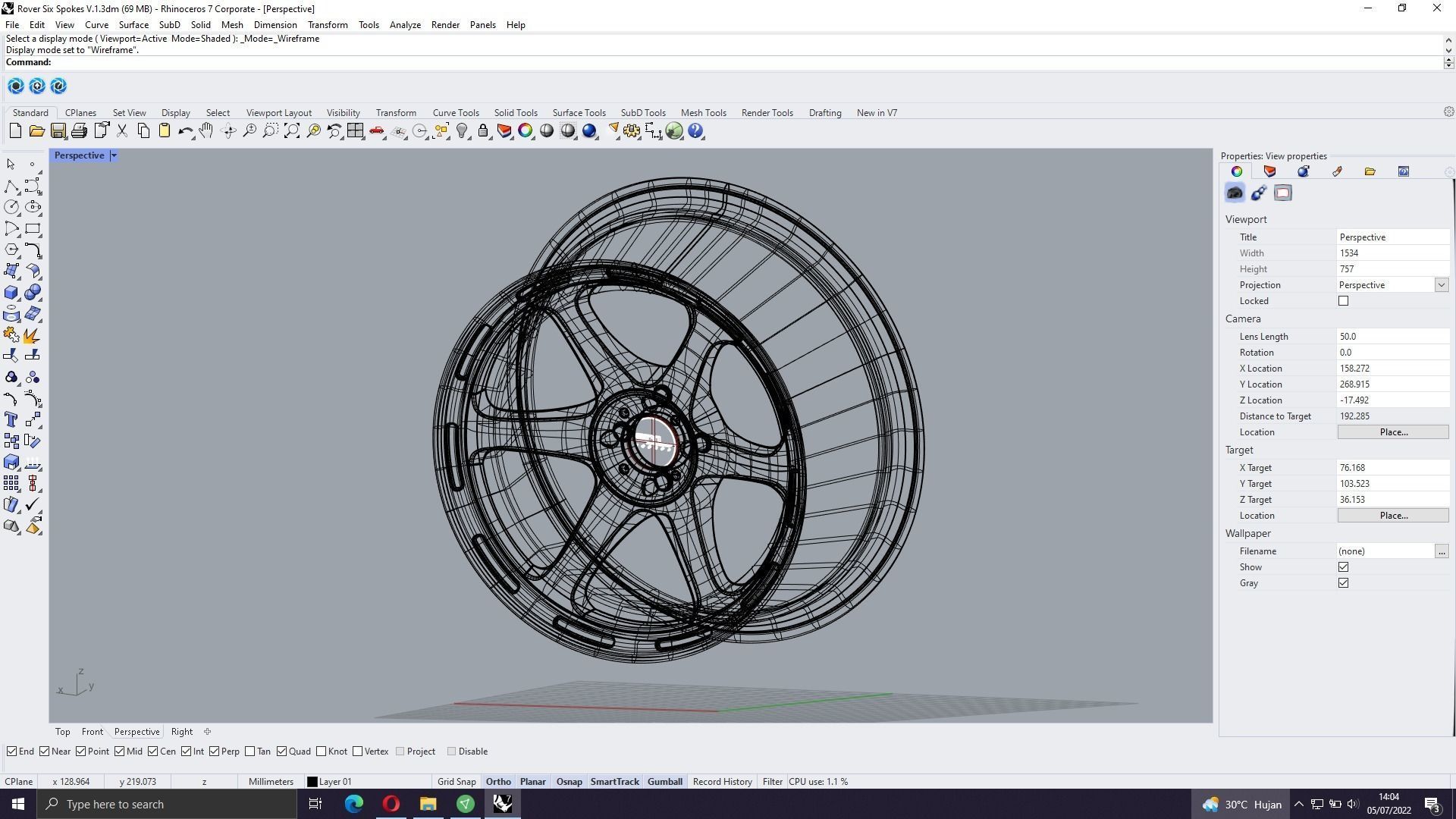Click the Save file icon
This screenshot has width=1456, height=819.
(x=58, y=131)
